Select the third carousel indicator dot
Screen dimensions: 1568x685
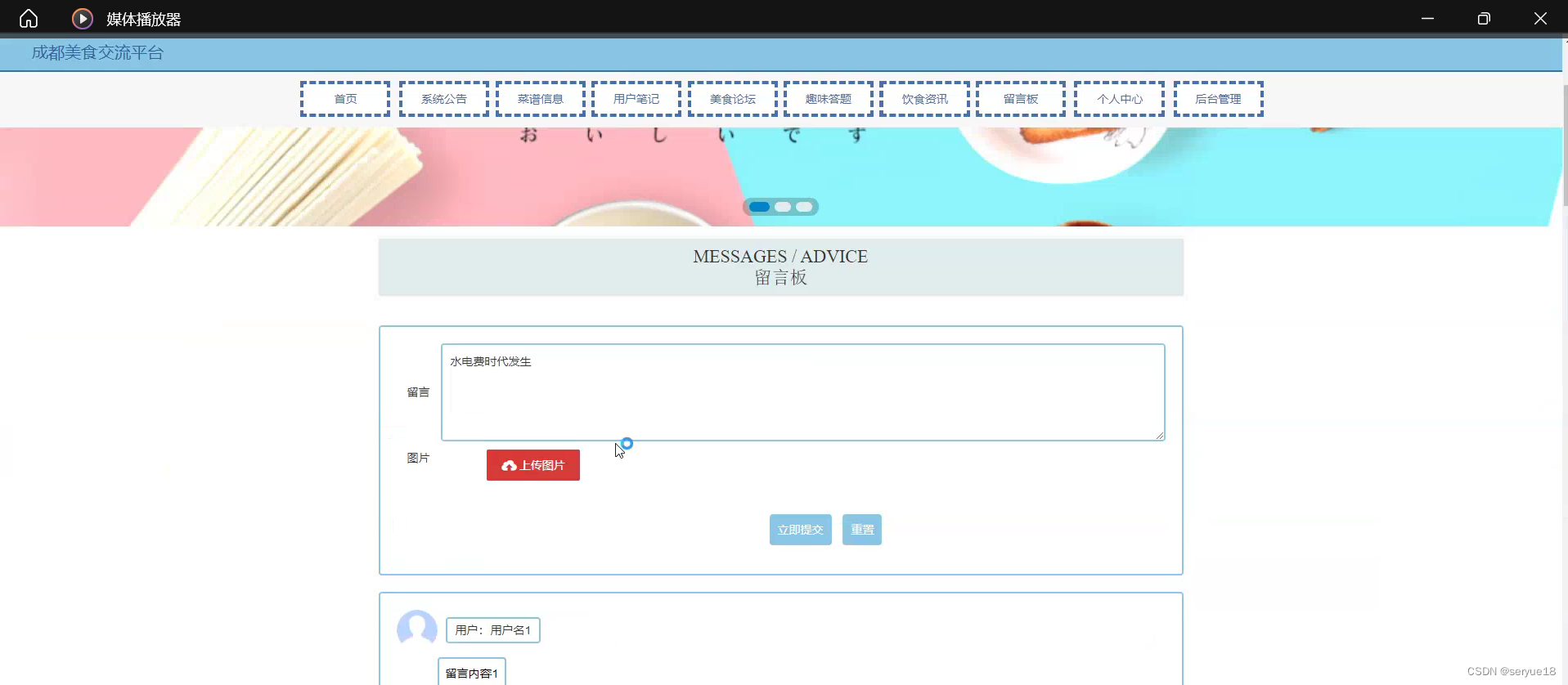click(805, 207)
